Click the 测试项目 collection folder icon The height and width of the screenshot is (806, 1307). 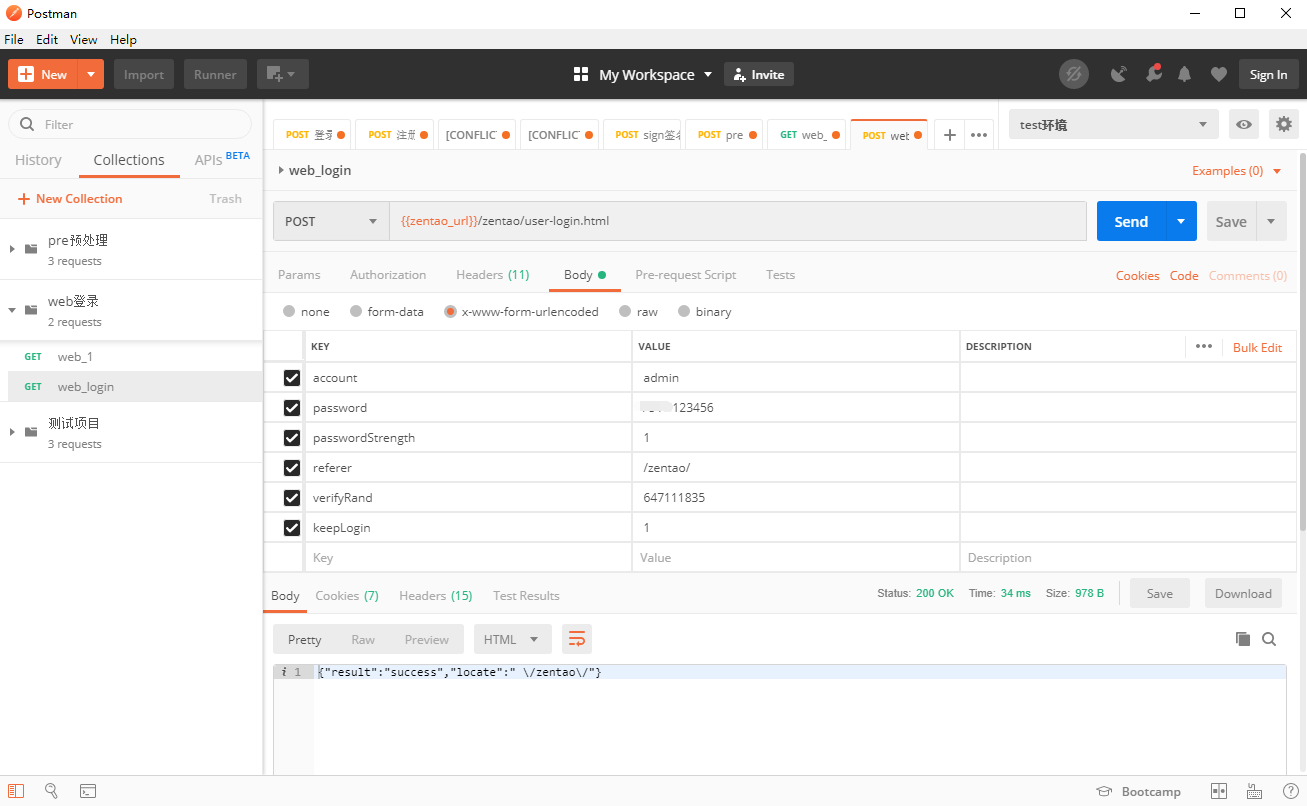click(31, 431)
